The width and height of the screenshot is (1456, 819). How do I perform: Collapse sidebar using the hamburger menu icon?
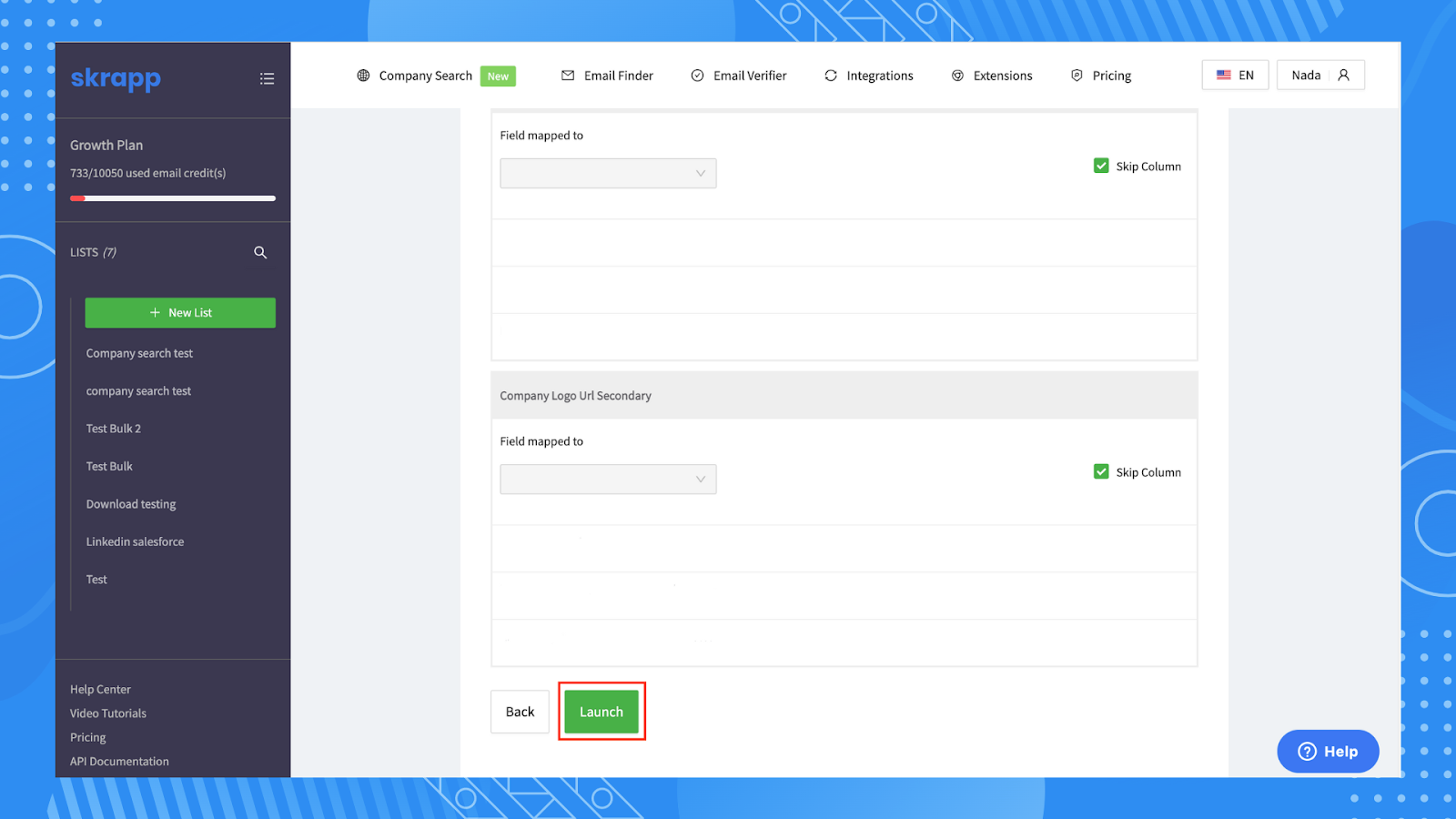pos(267,79)
